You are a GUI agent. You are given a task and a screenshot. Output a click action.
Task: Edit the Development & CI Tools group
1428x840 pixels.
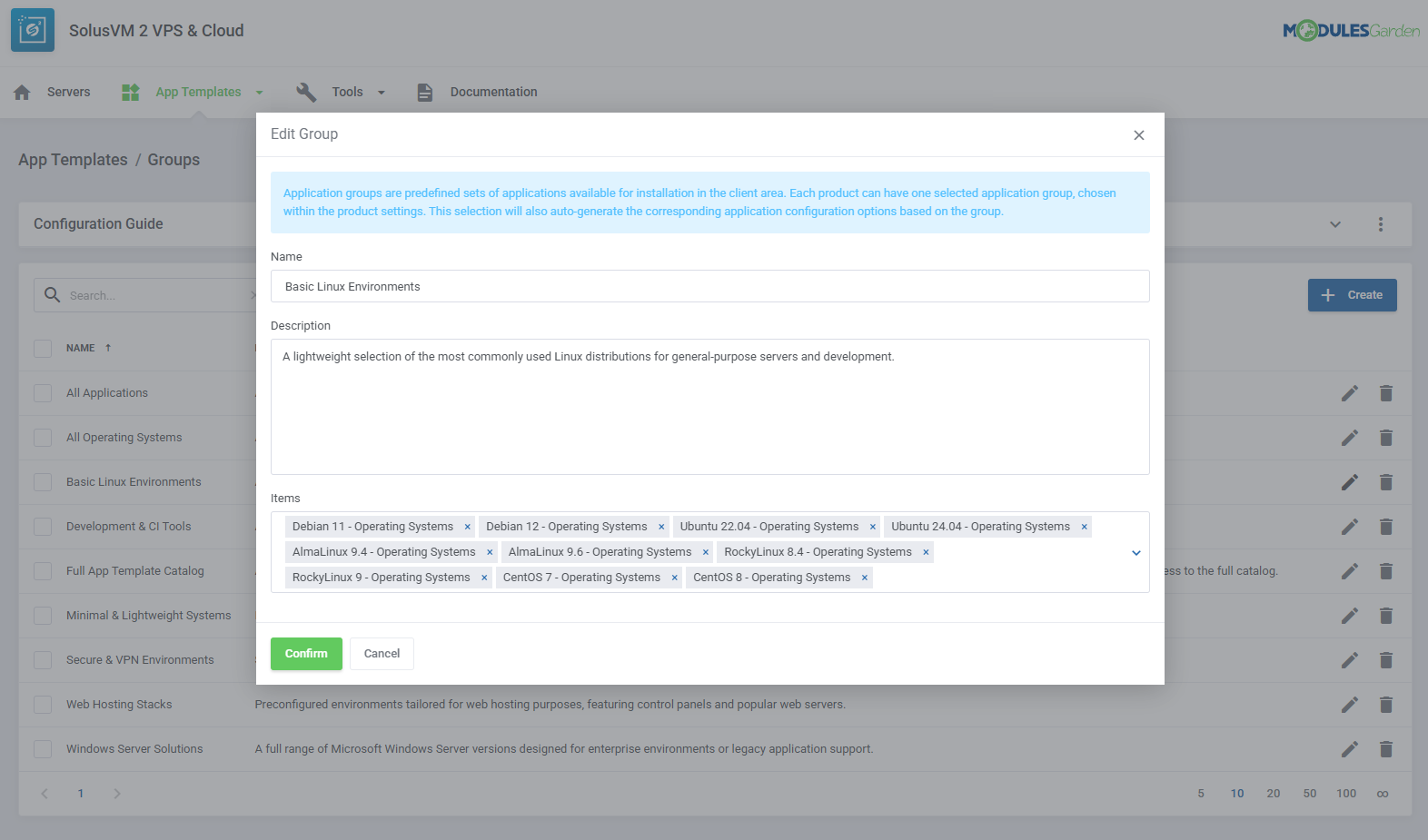1350,527
